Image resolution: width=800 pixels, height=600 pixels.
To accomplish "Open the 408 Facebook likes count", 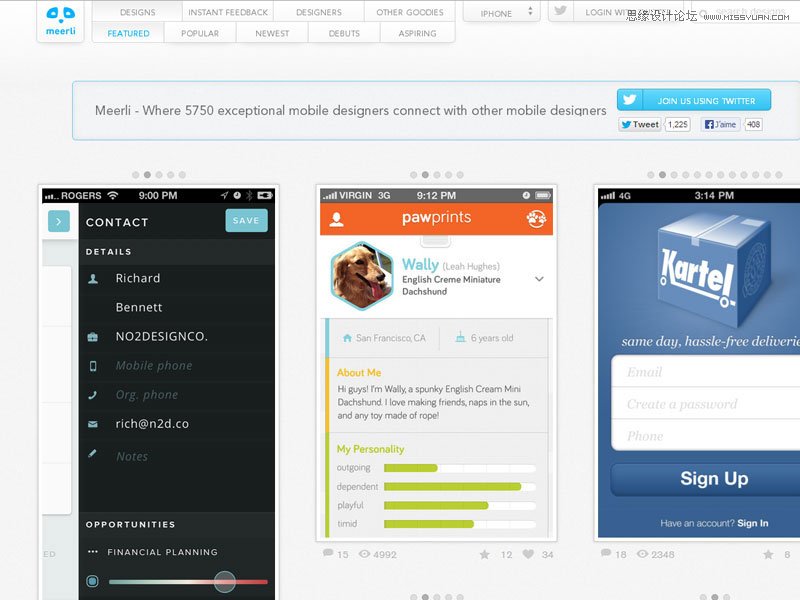I will click(753, 124).
